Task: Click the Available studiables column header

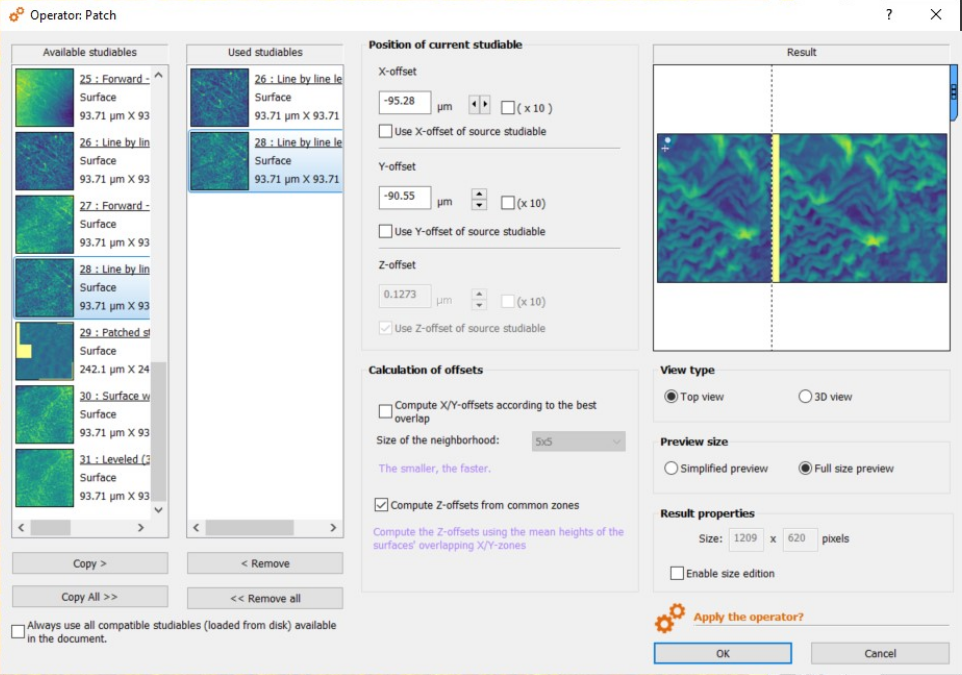Action: [90, 53]
